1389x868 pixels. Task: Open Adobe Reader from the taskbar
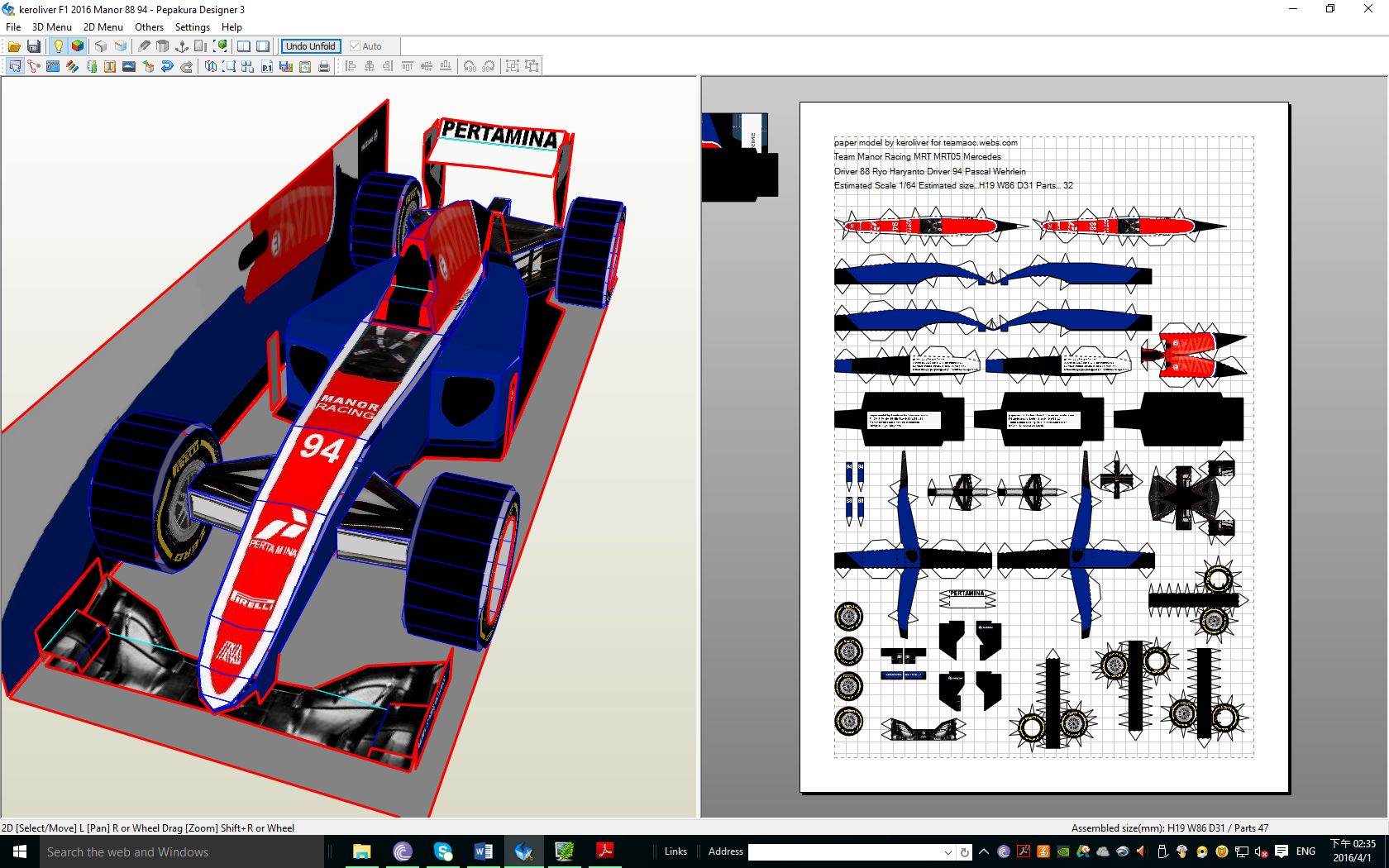click(x=605, y=851)
